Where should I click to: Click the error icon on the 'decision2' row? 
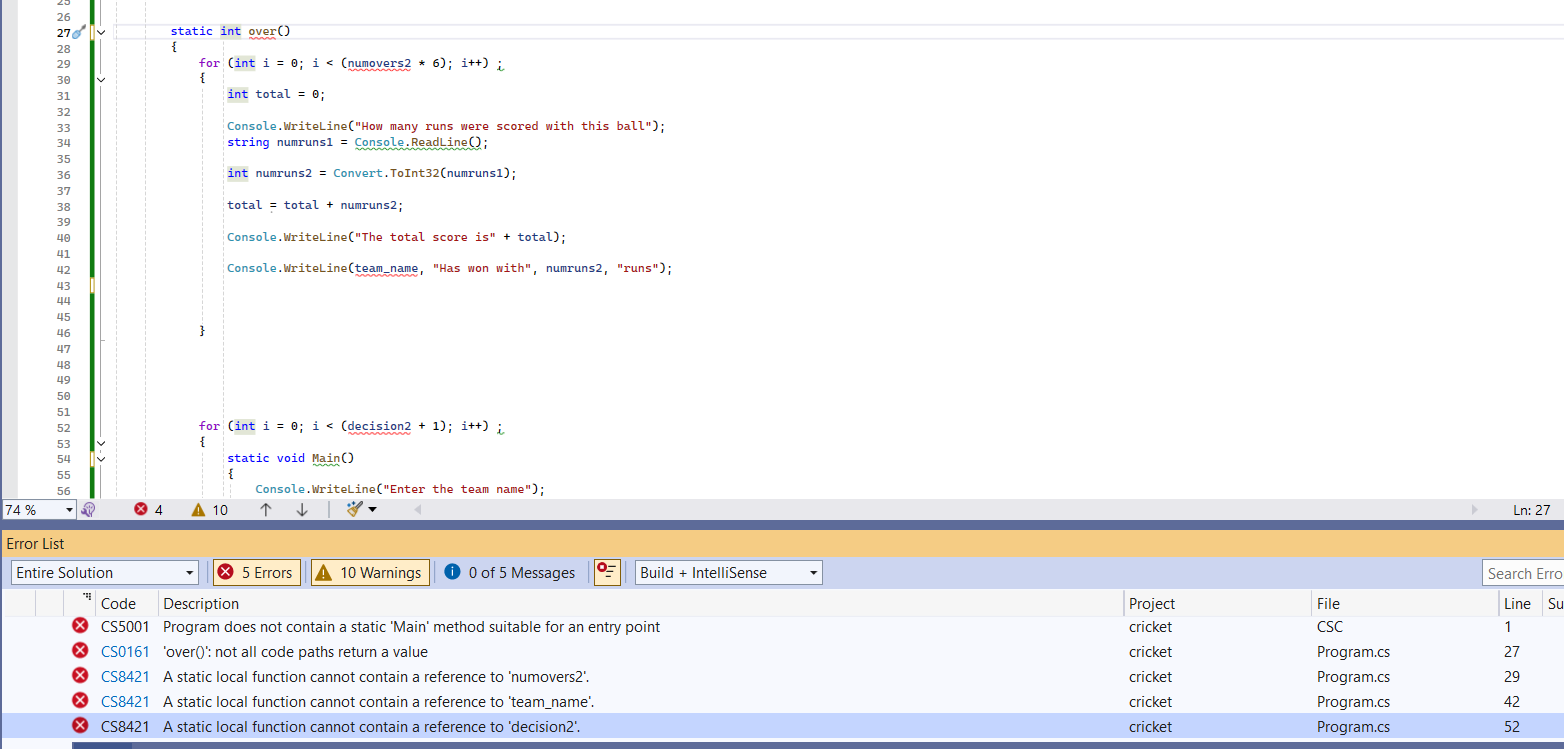pyautogui.click(x=80, y=726)
